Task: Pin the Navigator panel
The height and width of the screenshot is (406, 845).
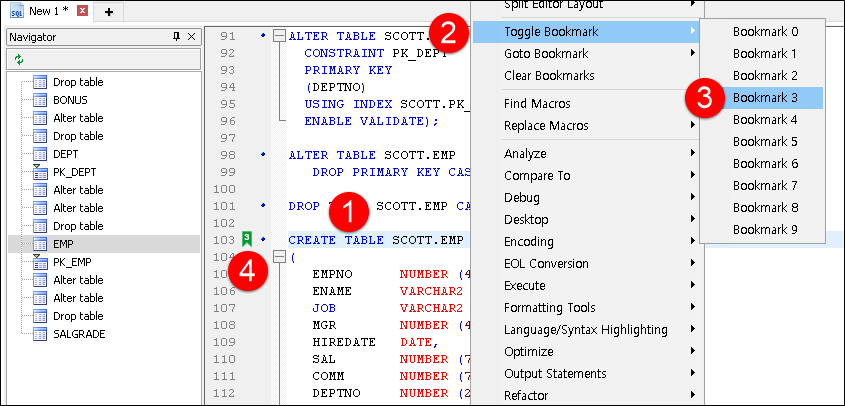Action: [x=177, y=37]
